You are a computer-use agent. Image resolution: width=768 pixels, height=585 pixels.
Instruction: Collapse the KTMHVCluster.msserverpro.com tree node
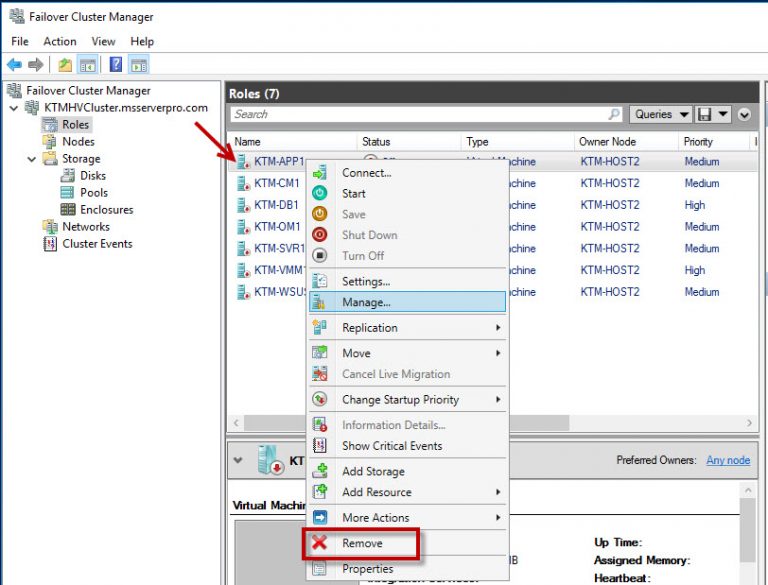14,108
